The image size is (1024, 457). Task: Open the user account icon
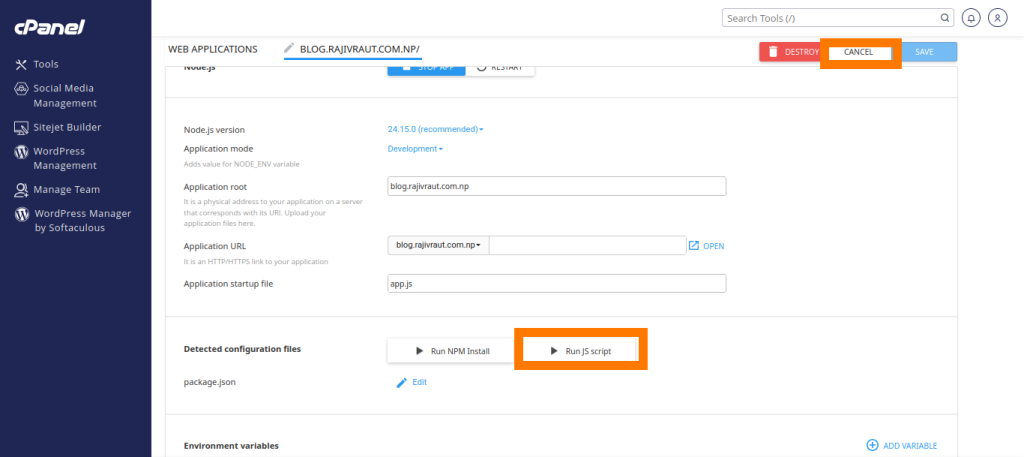(x=997, y=18)
